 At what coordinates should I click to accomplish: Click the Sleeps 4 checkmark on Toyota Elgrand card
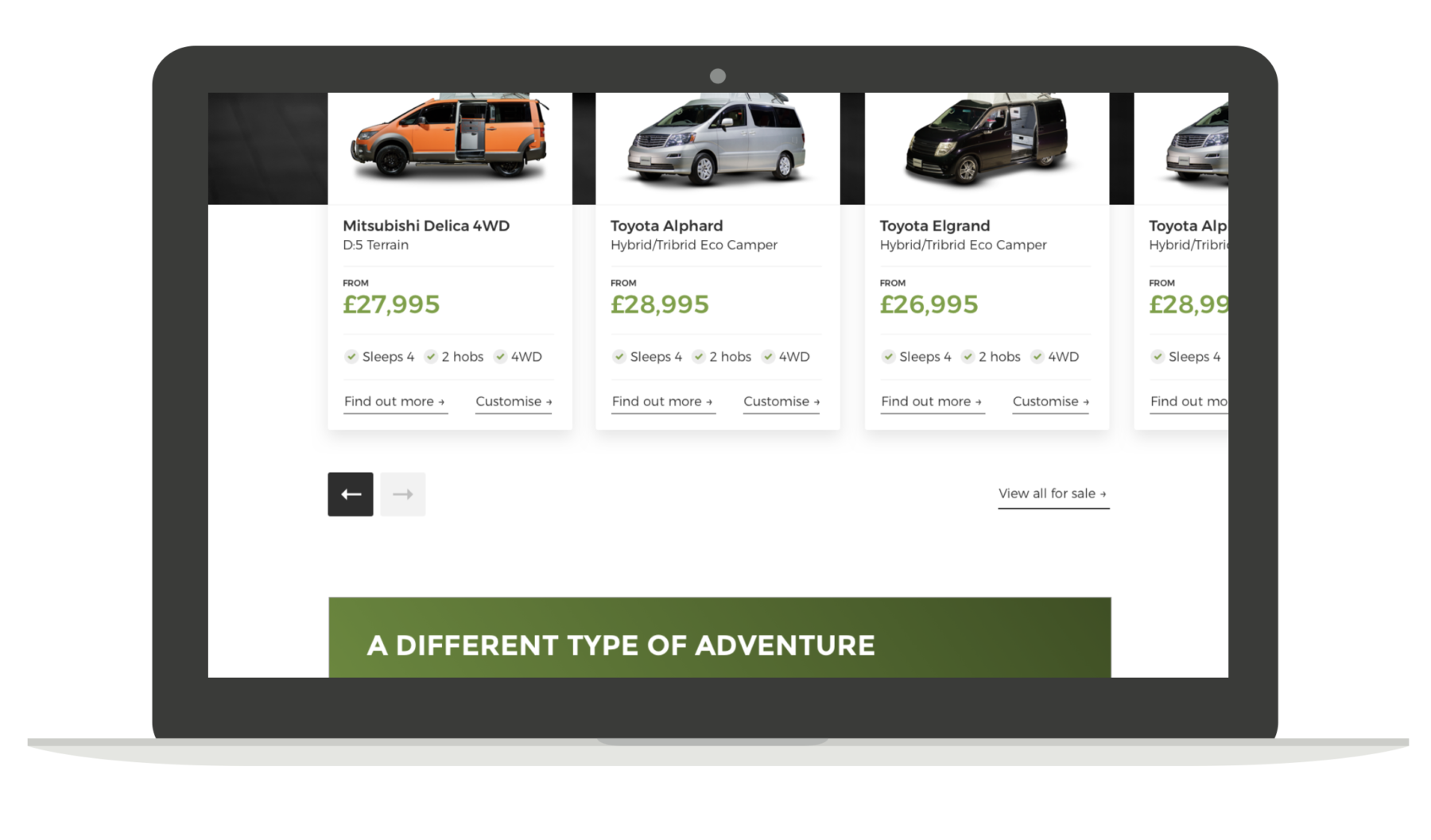(x=889, y=357)
